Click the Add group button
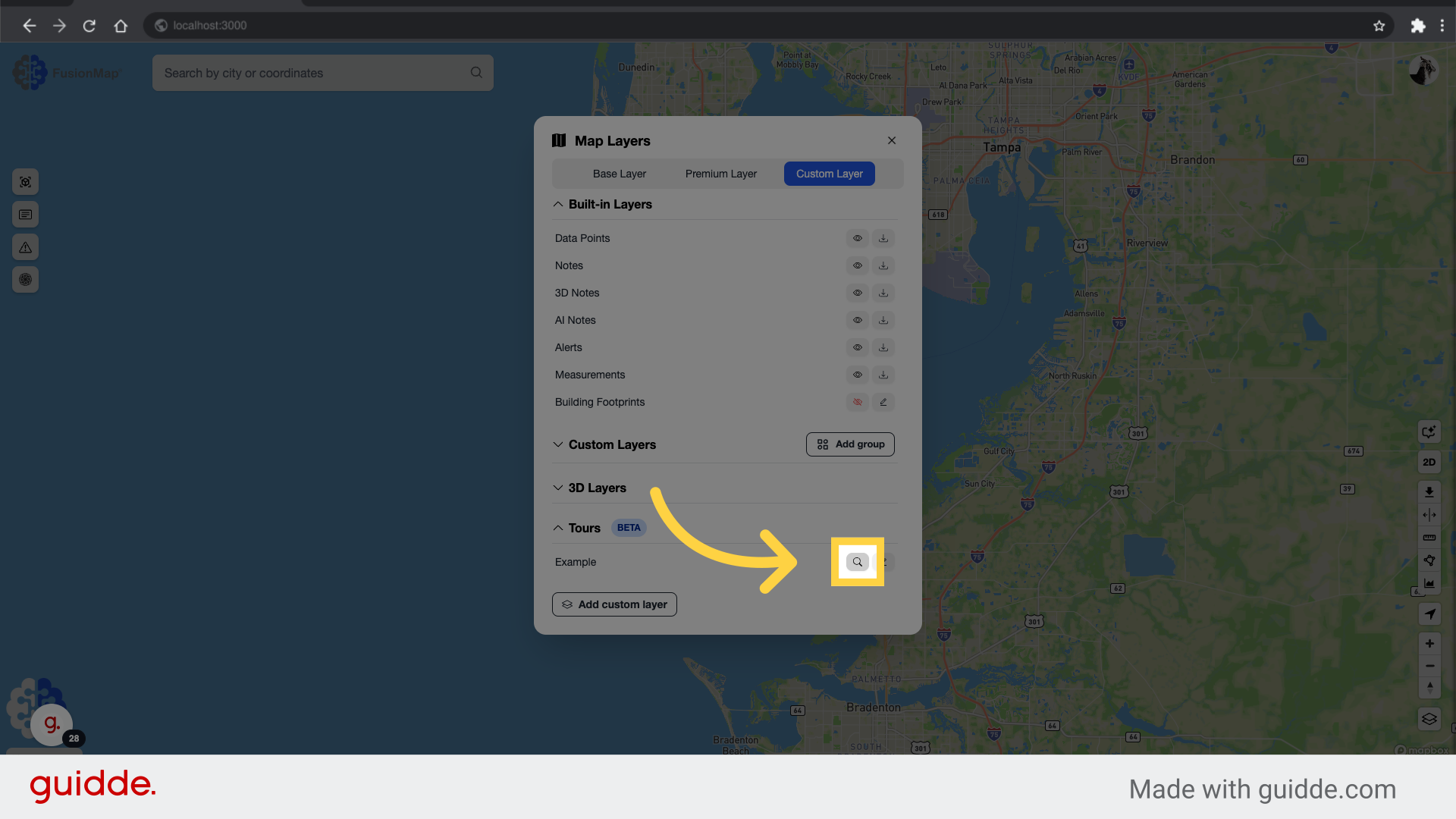The width and height of the screenshot is (1456, 819). pos(850,444)
